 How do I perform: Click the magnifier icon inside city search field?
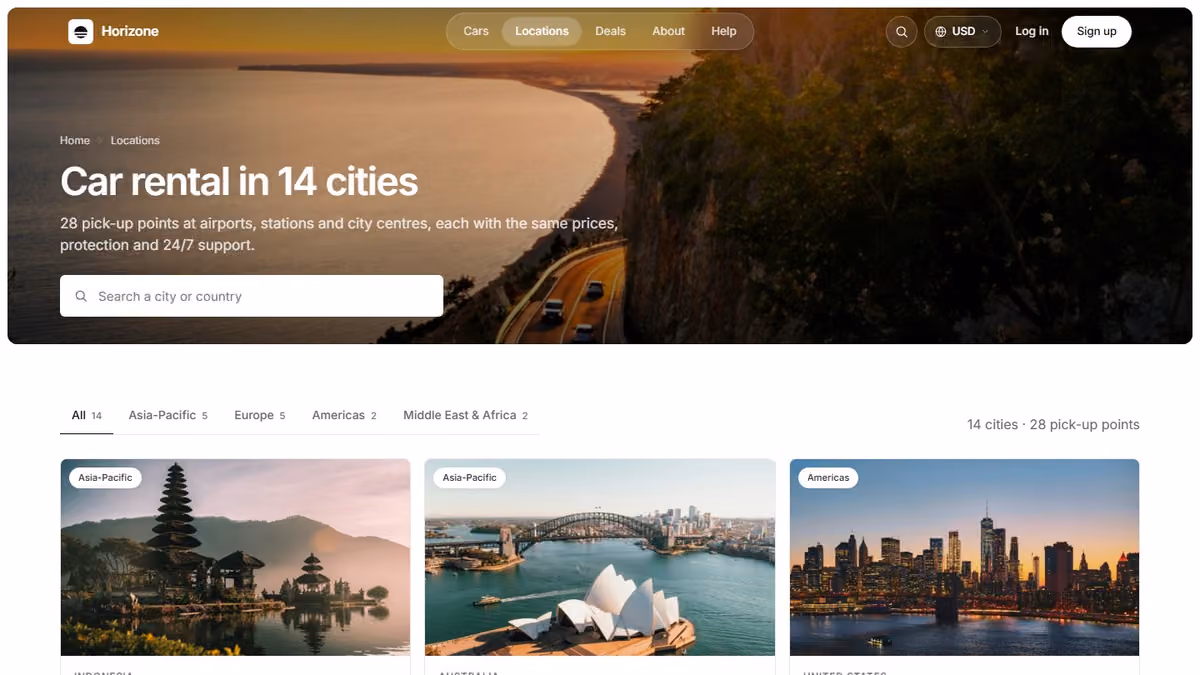tap(82, 296)
